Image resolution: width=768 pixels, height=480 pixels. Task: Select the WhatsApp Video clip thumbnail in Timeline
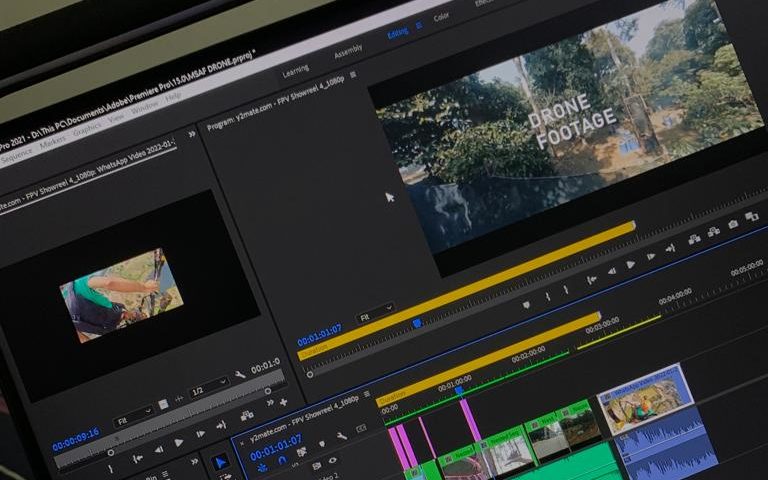coord(645,399)
